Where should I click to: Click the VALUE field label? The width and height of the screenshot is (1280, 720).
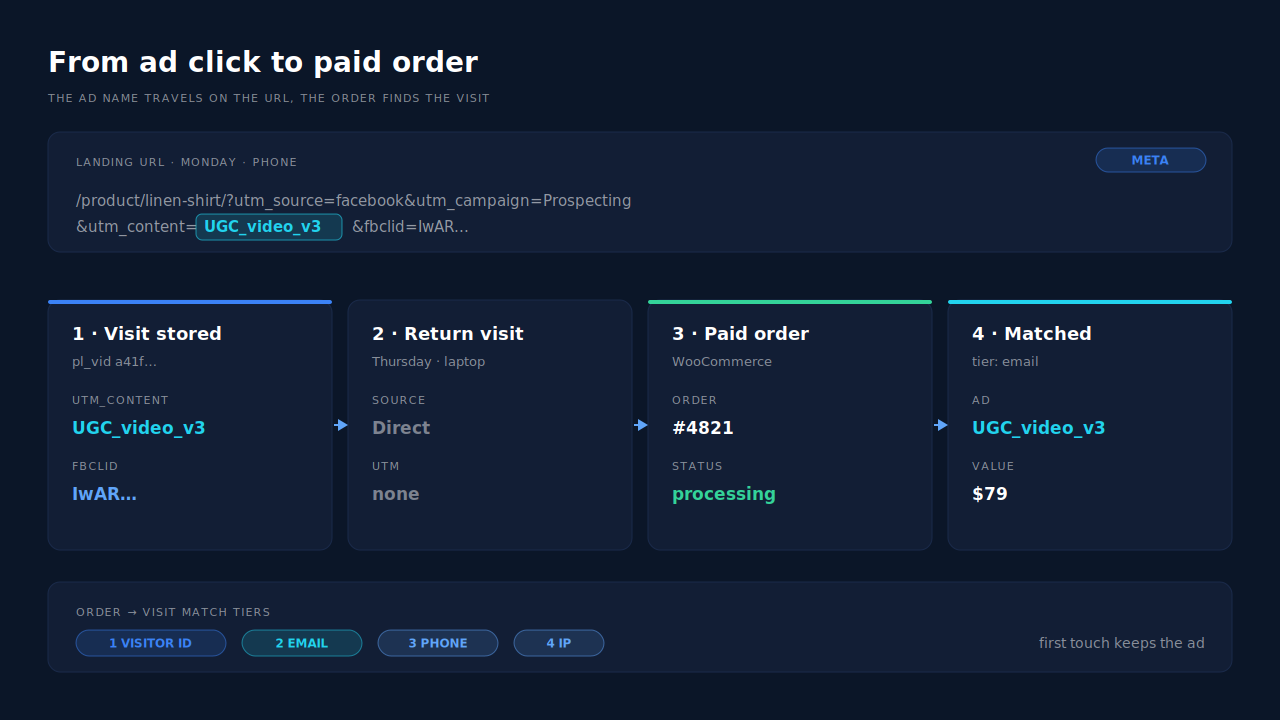(x=993, y=466)
